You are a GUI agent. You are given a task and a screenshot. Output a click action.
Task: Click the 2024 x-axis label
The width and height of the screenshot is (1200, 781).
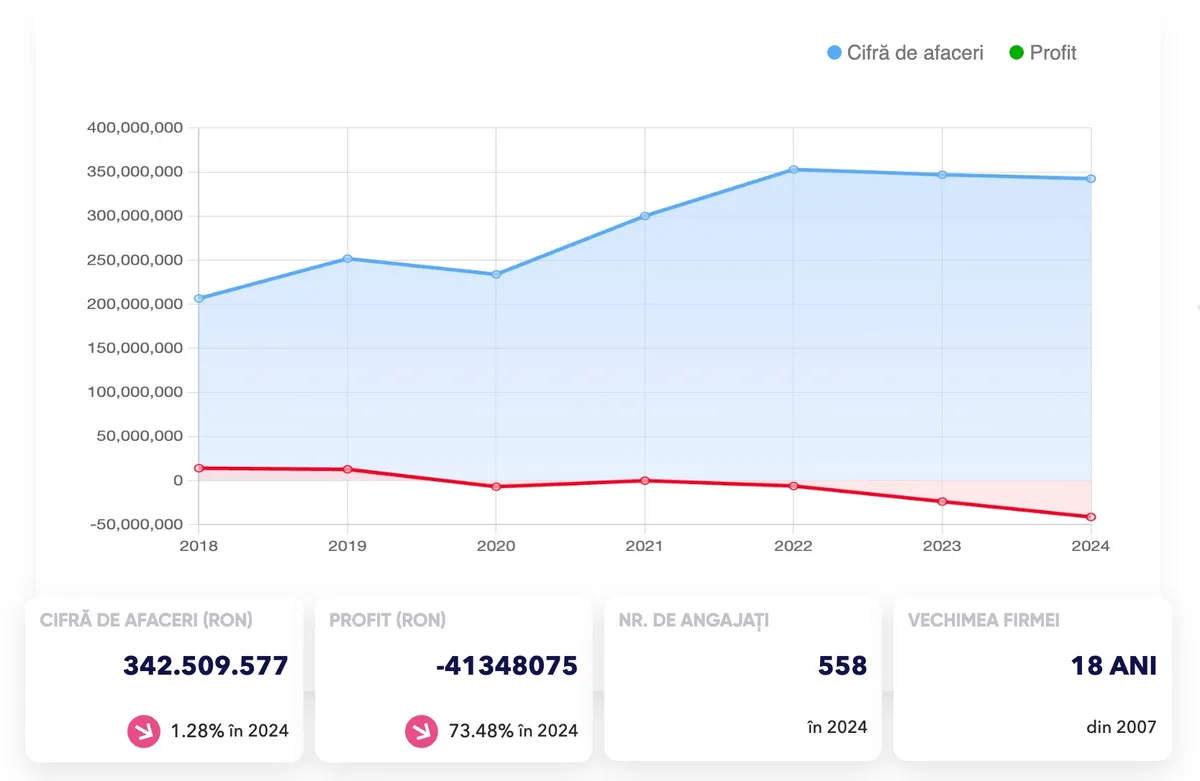1090,546
